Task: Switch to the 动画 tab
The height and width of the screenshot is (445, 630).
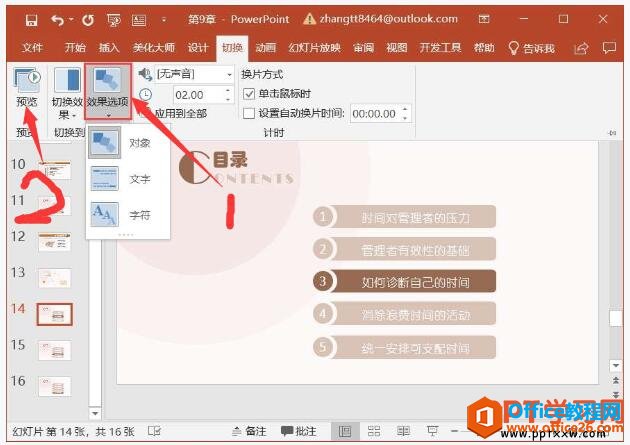Action: click(266, 48)
